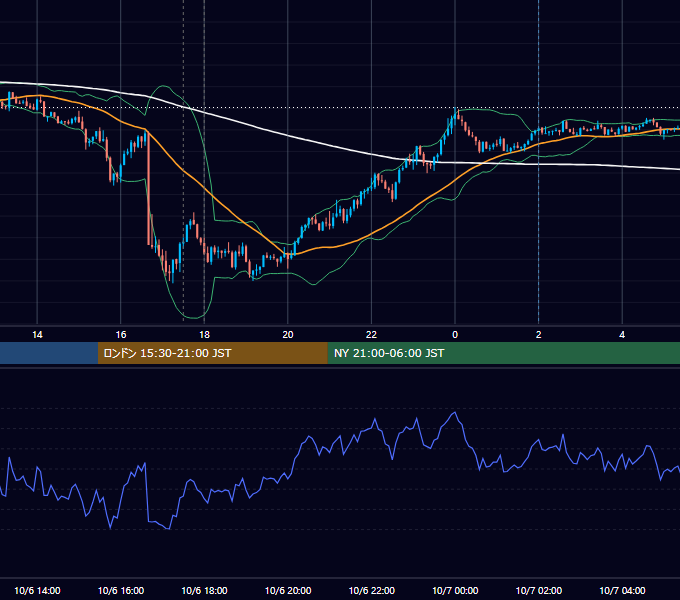
Task: Select the 14 hour axis label
Action: 37,335
